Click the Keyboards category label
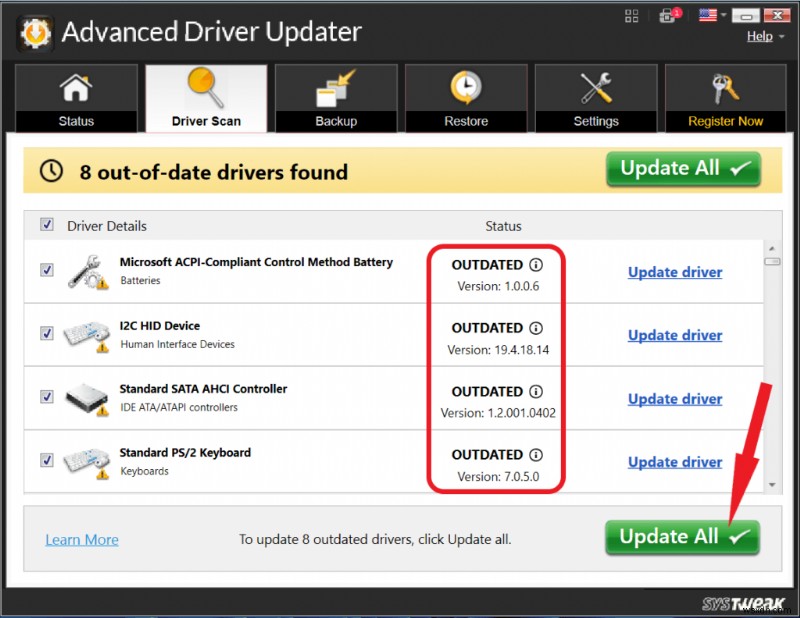 144,472
